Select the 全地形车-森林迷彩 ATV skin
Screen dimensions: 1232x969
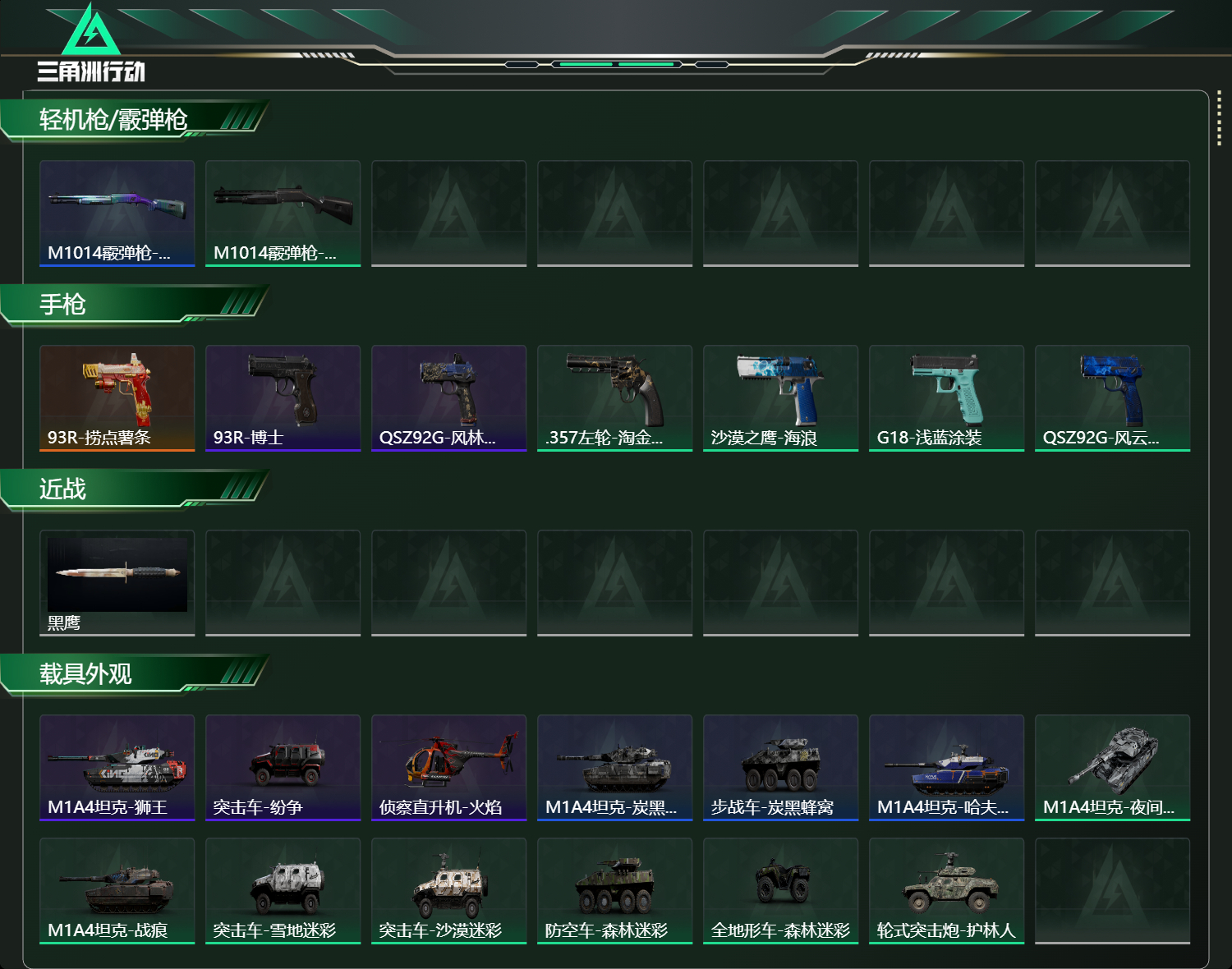click(x=781, y=891)
